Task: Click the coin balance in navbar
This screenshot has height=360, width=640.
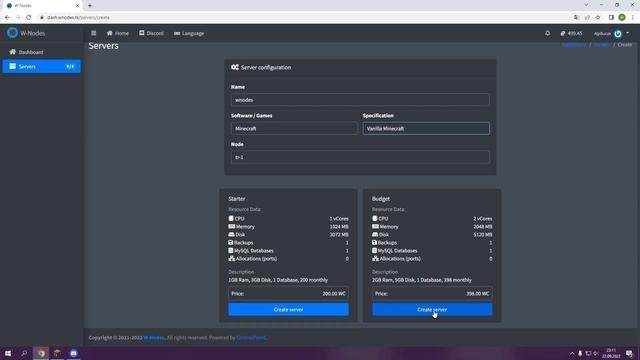Action: pos(571,33)
